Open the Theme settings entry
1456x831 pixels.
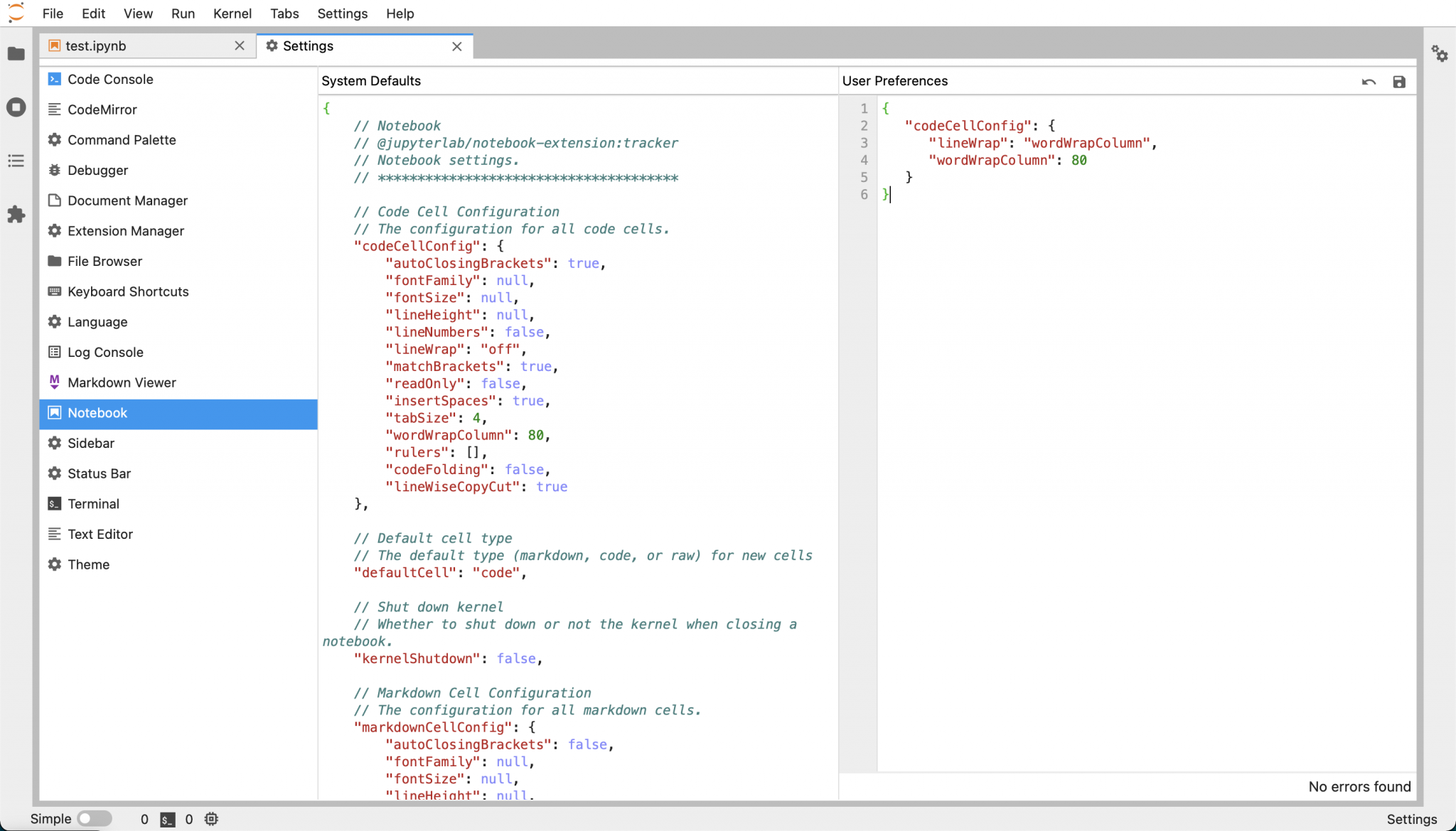(88, 564)
